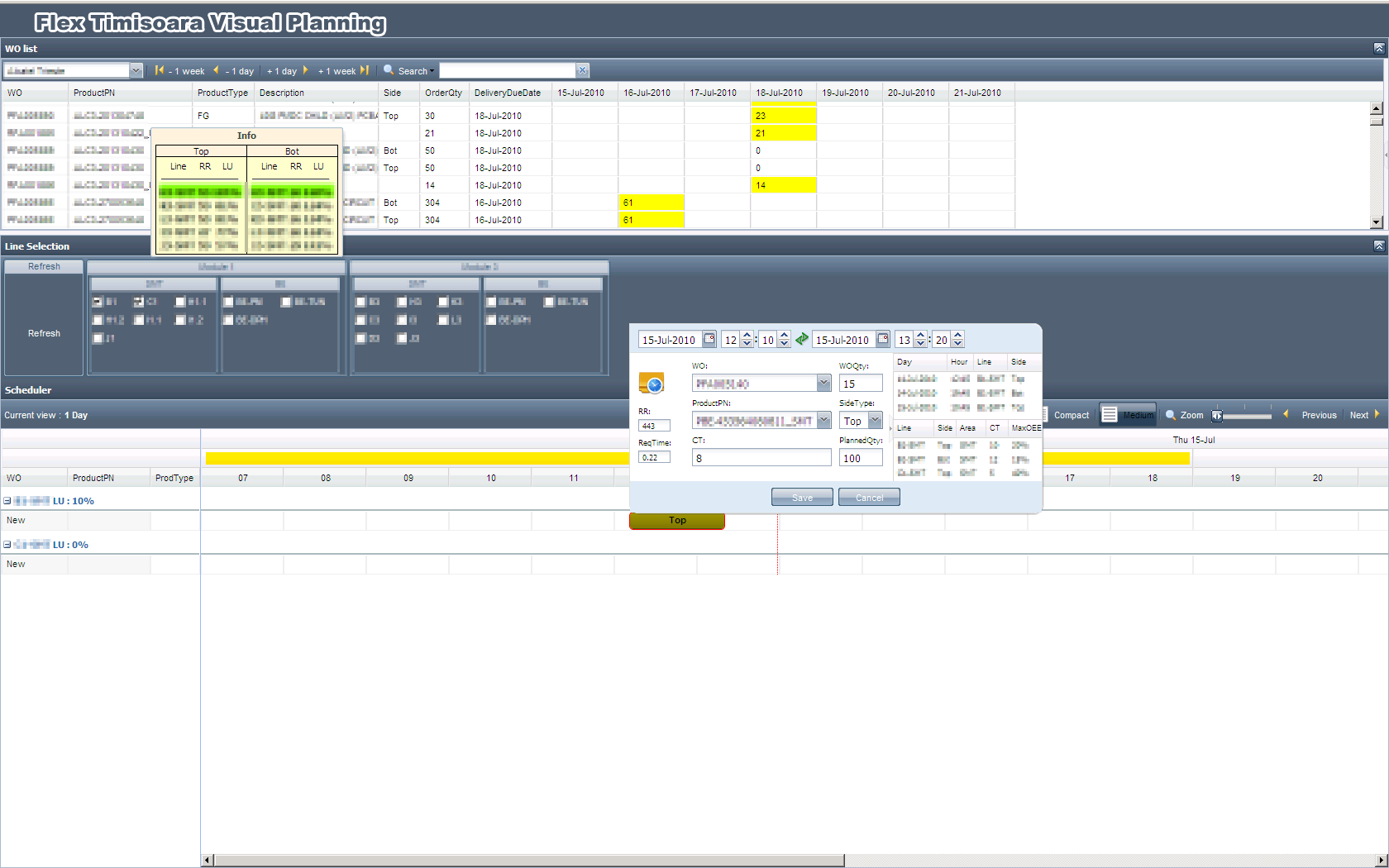This screenshot has height=868, width=1389.
Task: Click the top Refresh header button
Action: [44, 266]
